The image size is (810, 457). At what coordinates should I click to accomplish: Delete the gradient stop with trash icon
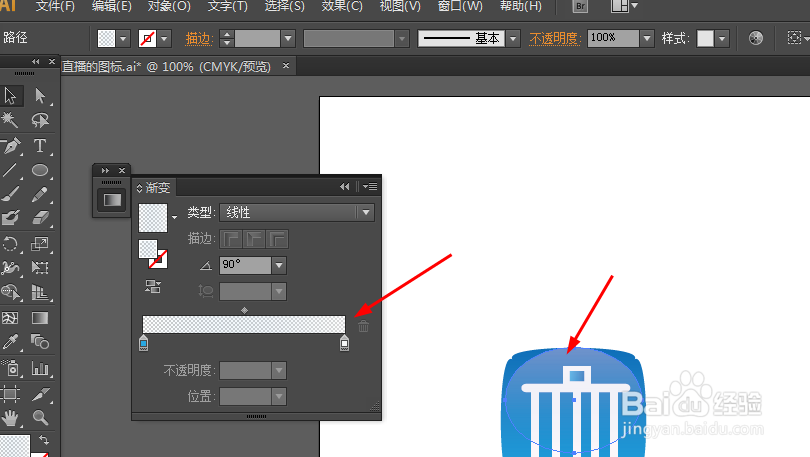click(x=363, y=326)
